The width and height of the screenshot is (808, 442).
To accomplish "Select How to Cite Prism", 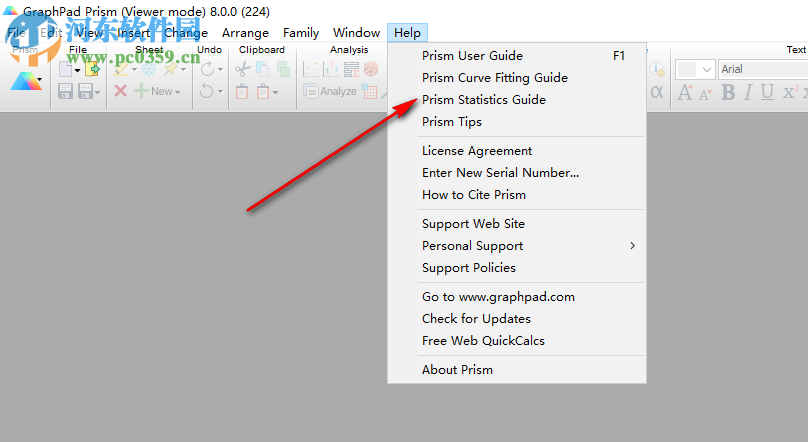I will pyautogui.click(x=517, y=195).
